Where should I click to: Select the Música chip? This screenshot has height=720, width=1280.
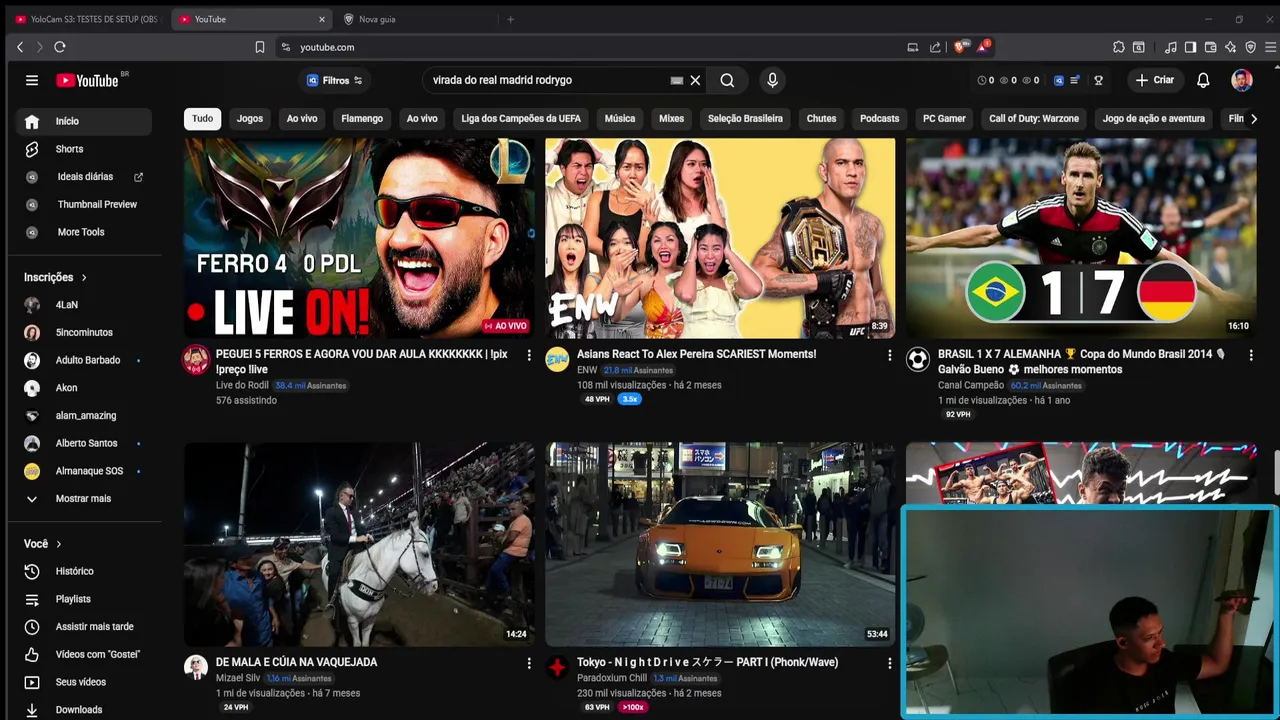click(620, 118)
